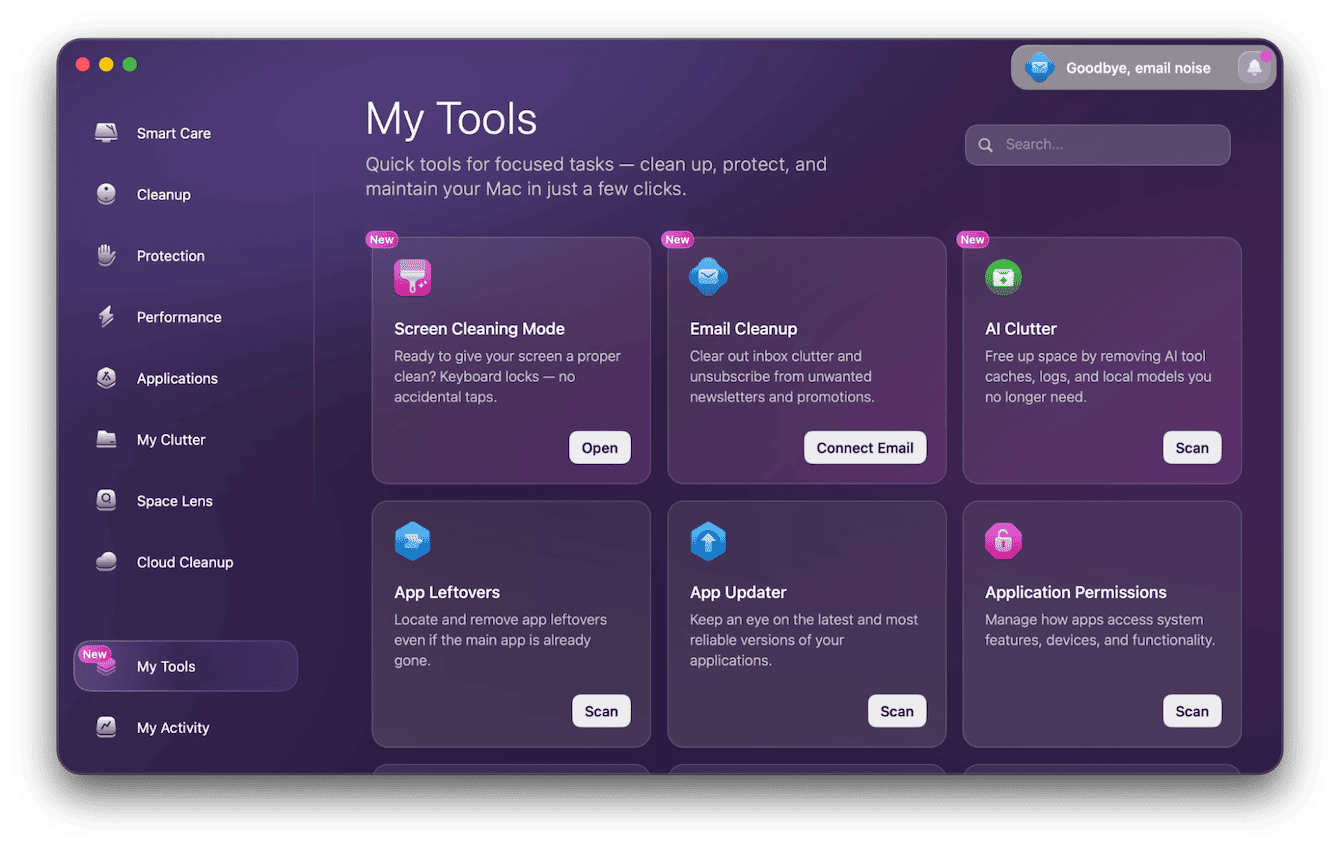
Task: Run the App Updater scan
Action: click(897, 711)
